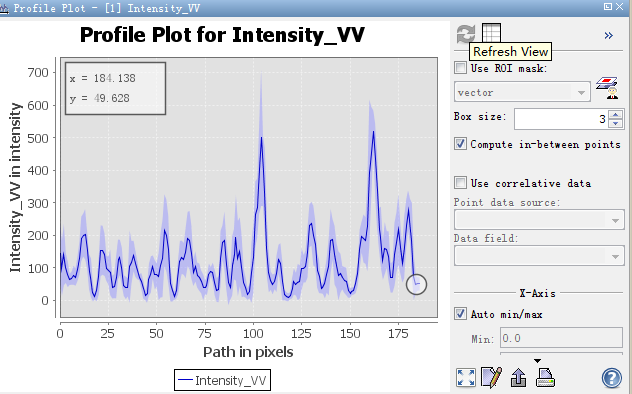Click the Path in pixels axis label
632x394 pixels.
(248, 352)
